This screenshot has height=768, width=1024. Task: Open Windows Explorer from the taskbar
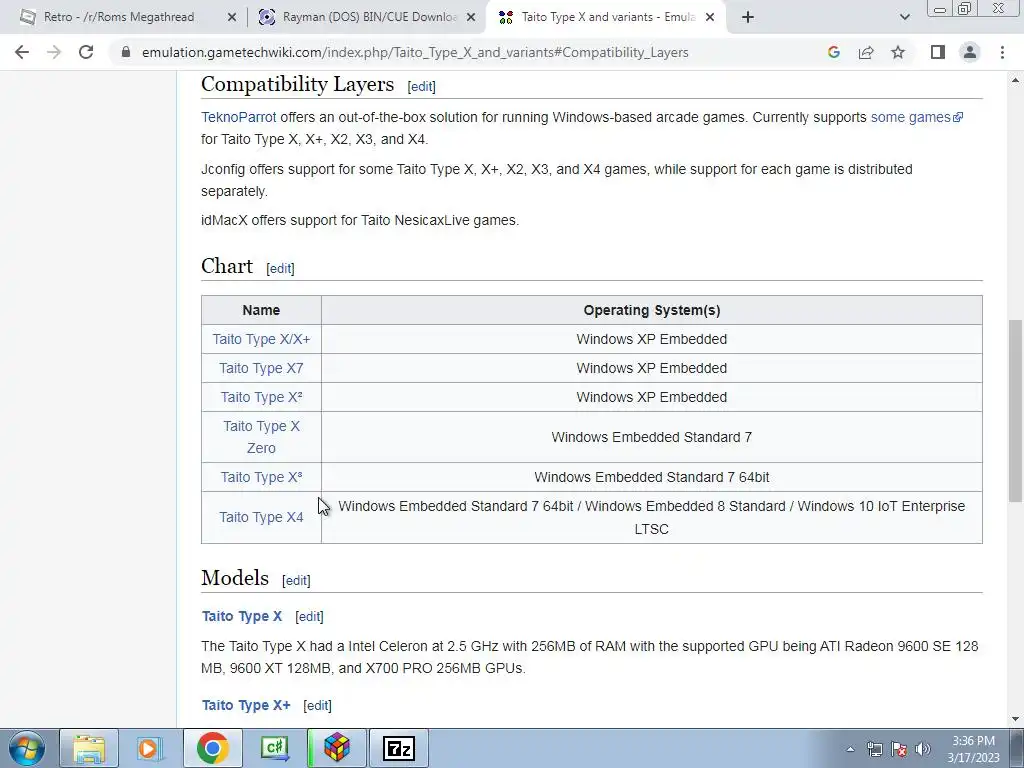pos(89,748)
